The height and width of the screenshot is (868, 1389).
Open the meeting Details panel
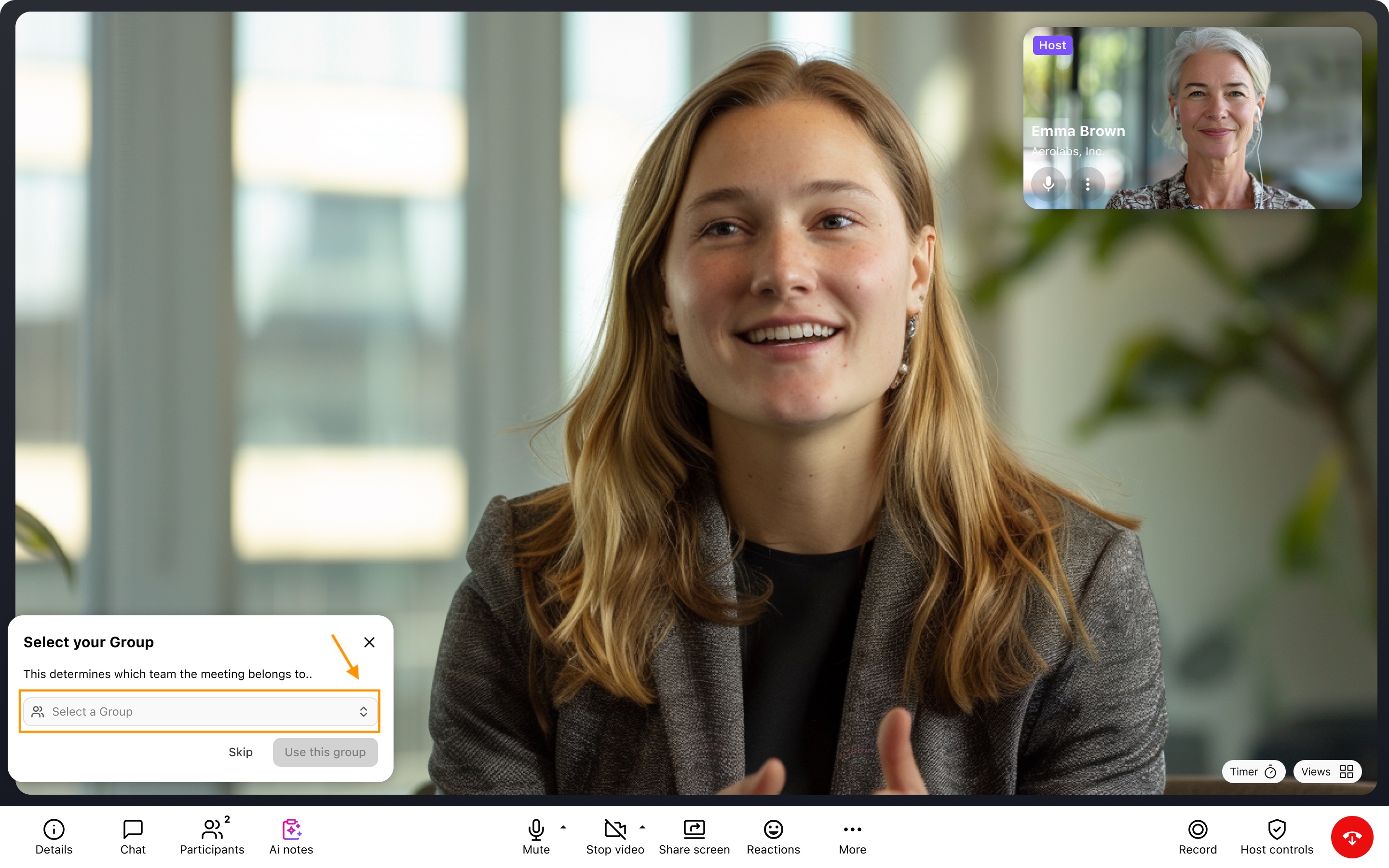point(54,837)
